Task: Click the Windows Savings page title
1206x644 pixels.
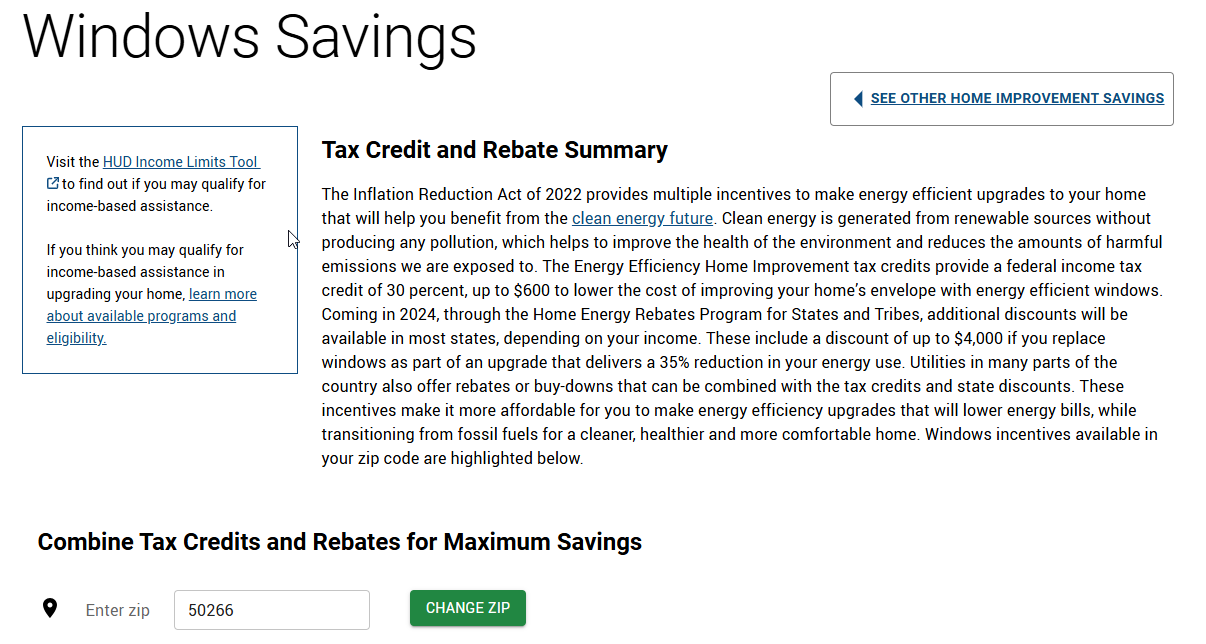Action: coord(250,36)
